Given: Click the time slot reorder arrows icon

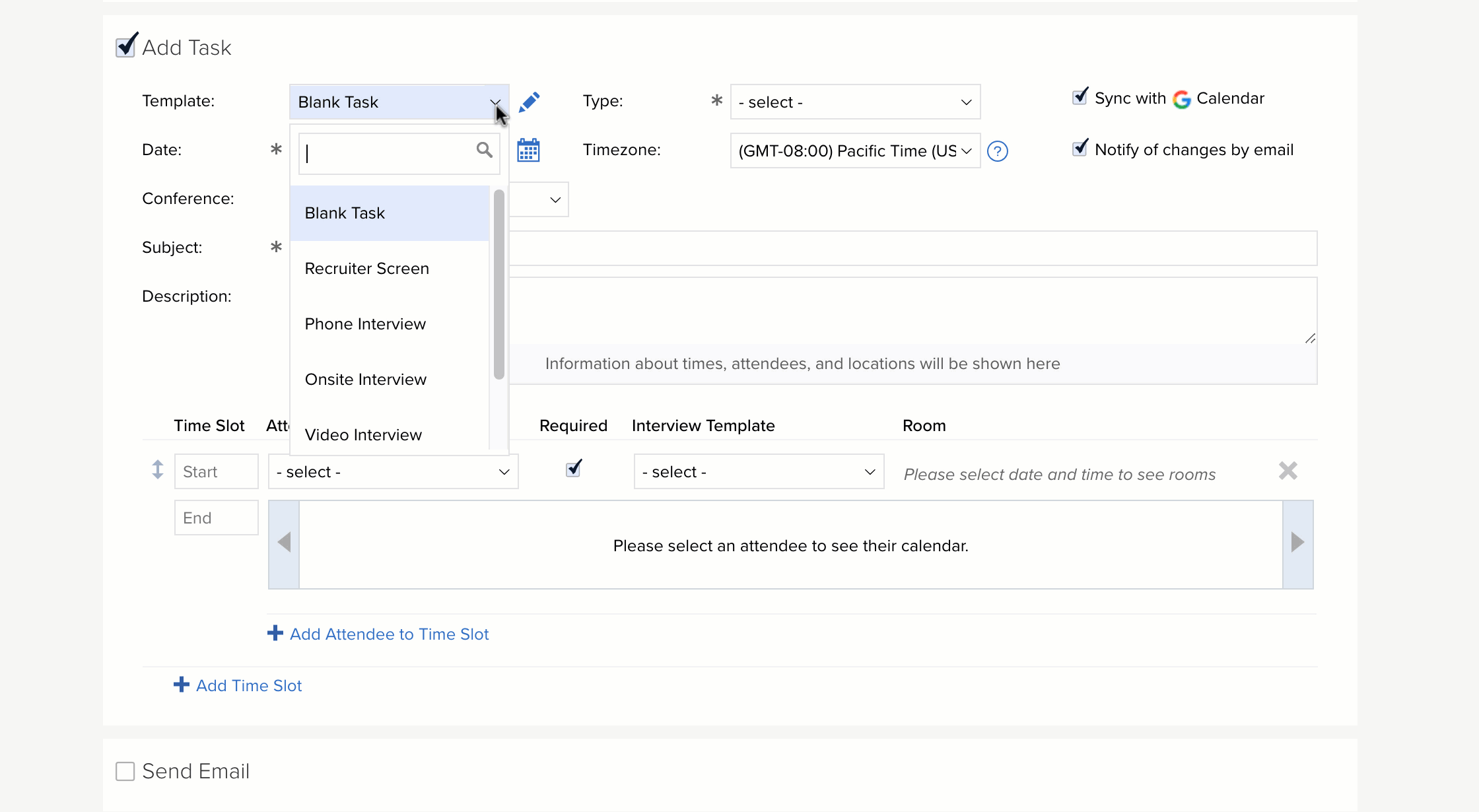Looking at the screenshot, I should 157,470.
